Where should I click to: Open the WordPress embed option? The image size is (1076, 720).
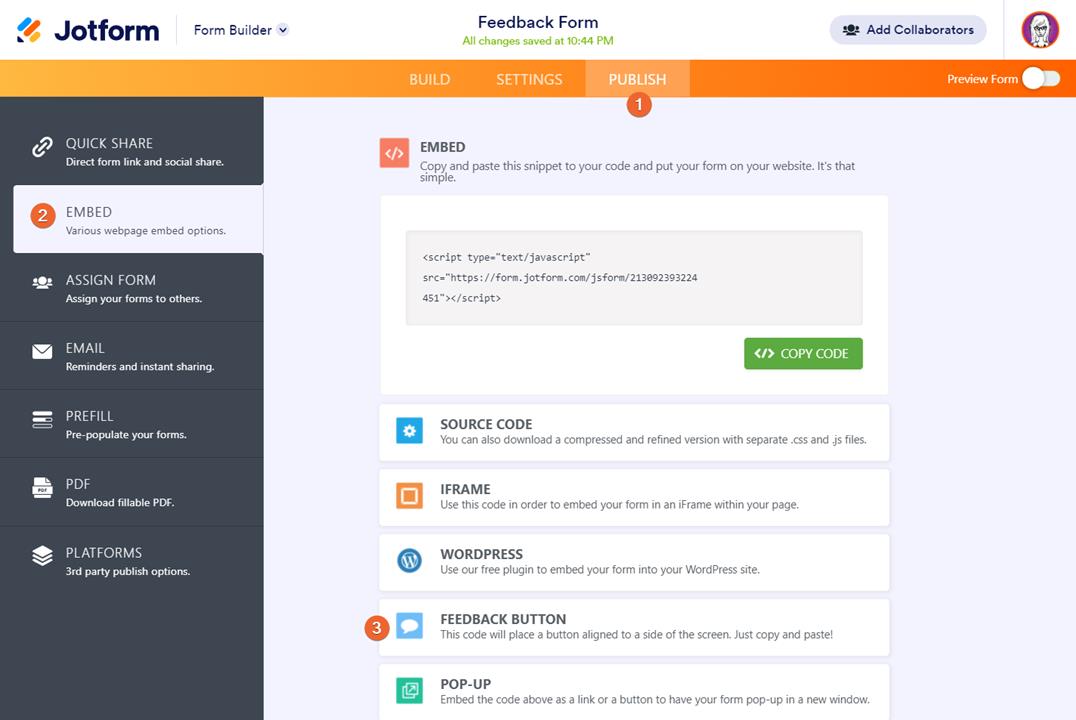[x=634, y=562]
